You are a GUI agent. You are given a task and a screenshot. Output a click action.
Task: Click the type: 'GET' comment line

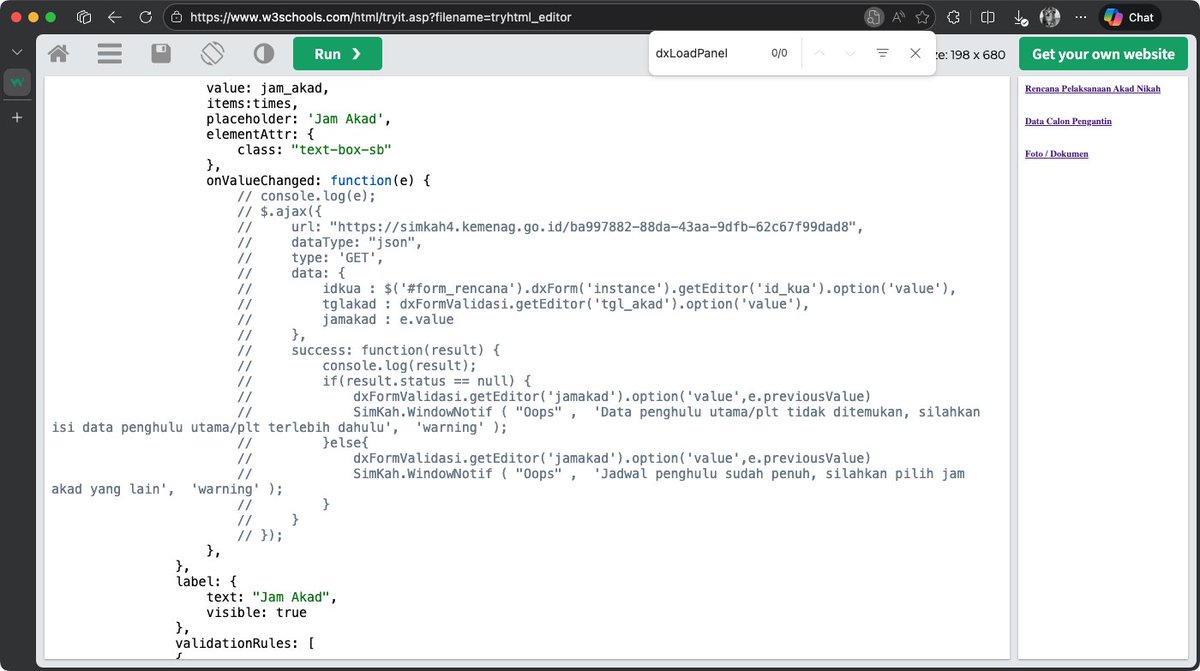(x=311, y=258)
